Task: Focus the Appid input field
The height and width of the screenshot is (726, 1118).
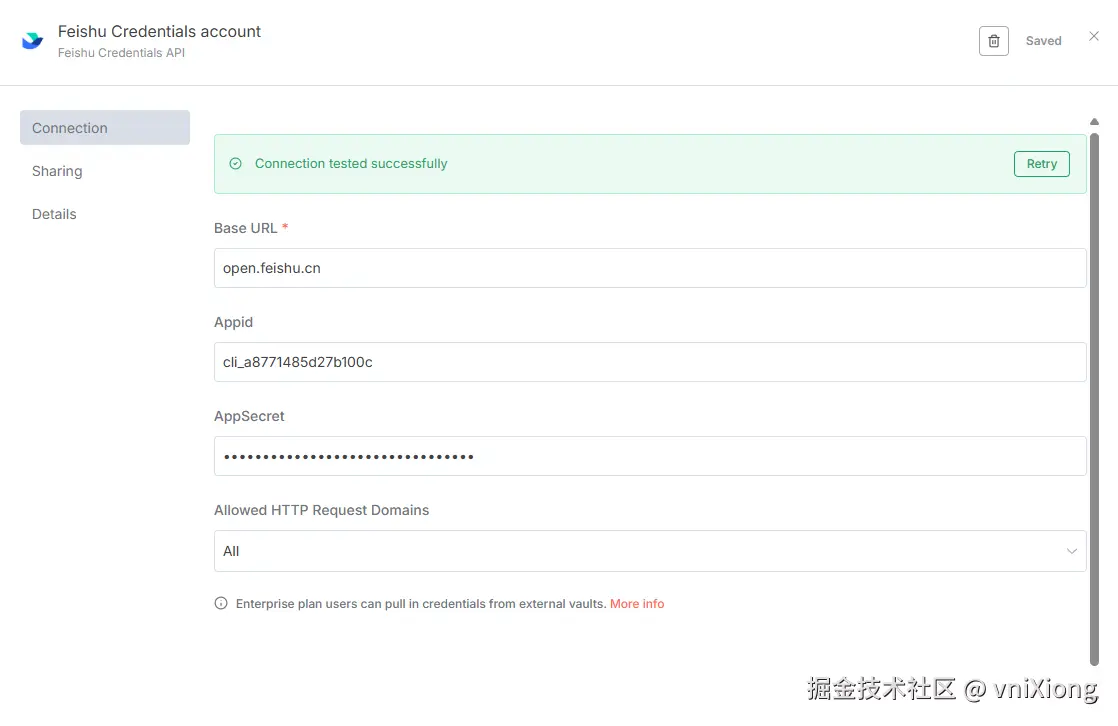Action: (x=650, y=362)
